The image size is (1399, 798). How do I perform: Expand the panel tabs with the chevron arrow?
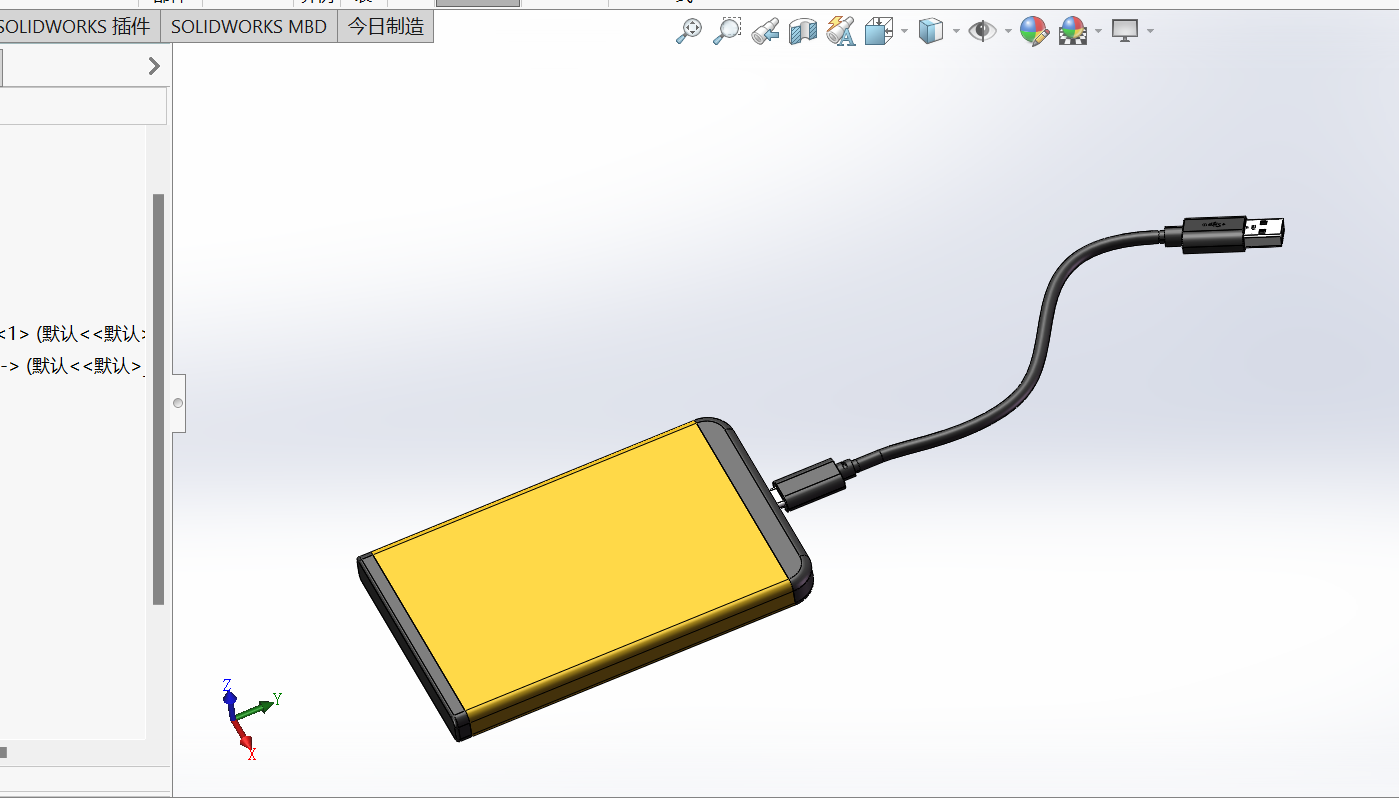tap(153, 66)
